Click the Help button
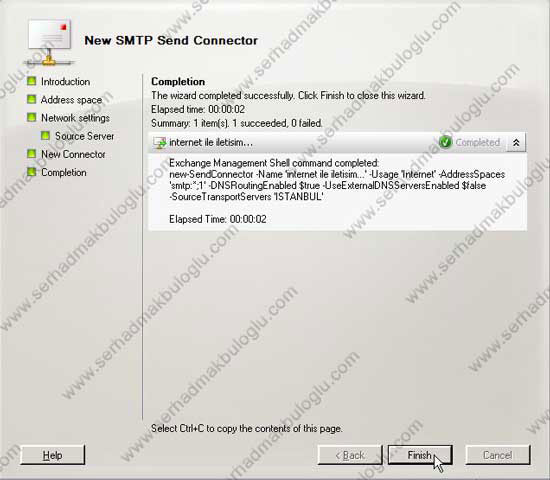This screenshot has width=550, height=480. click(53, 455)
